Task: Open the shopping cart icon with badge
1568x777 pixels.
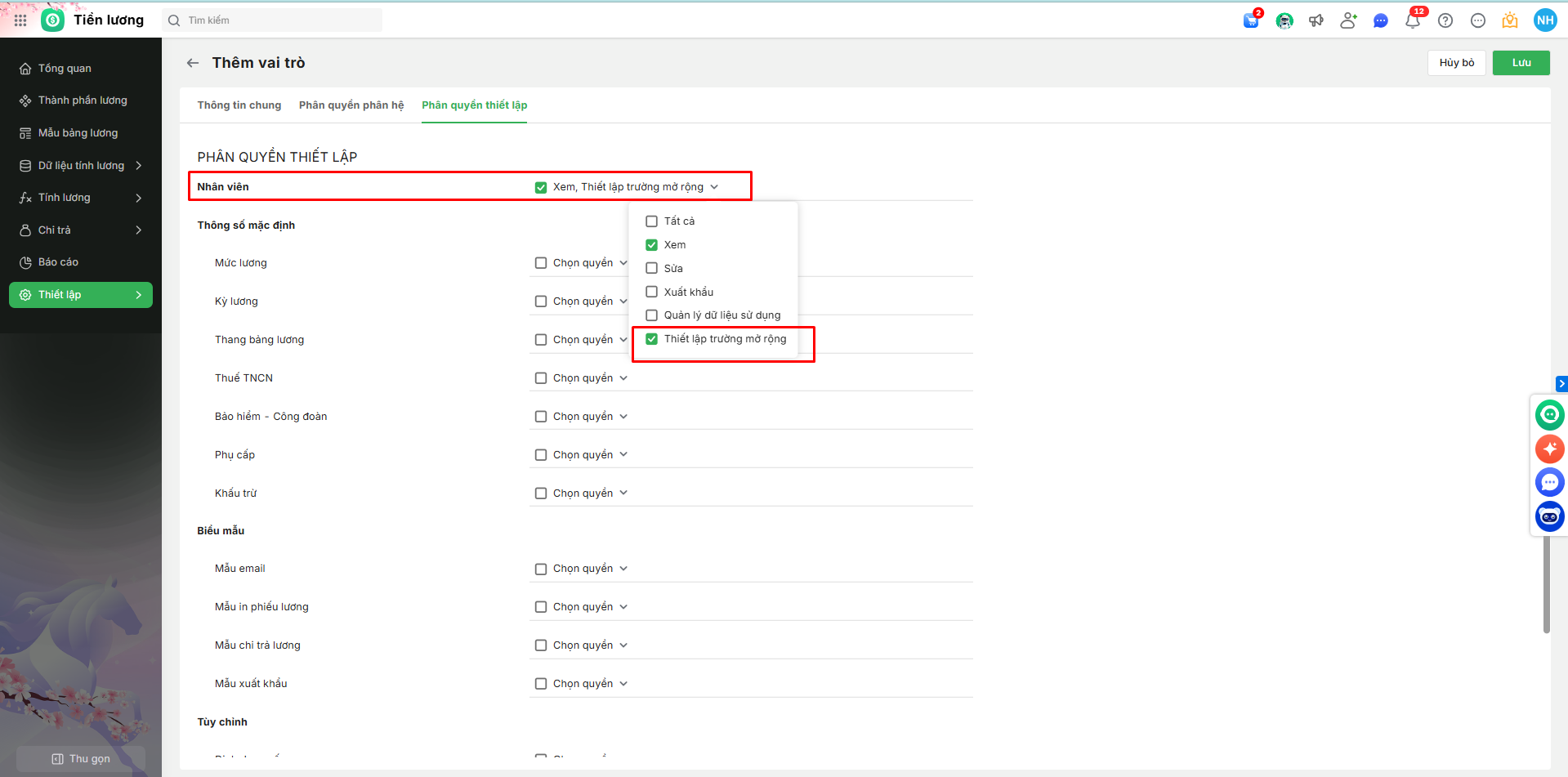Action: (1251, 20)
